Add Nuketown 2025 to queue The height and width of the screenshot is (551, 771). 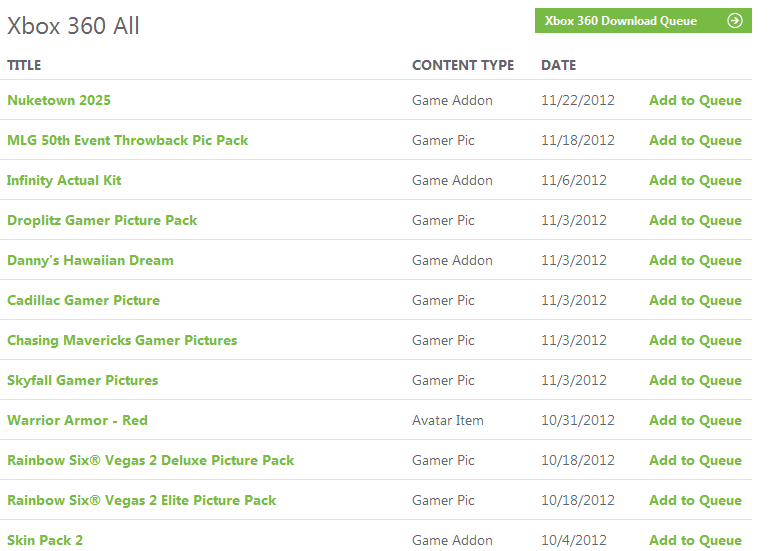(695, 100)
